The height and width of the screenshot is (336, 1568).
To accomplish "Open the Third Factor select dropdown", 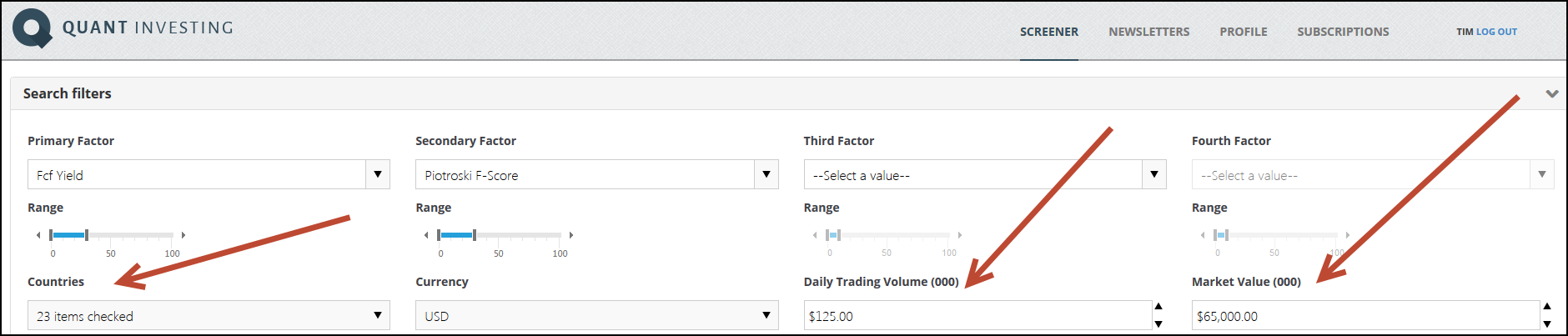I will click(985, 174).
